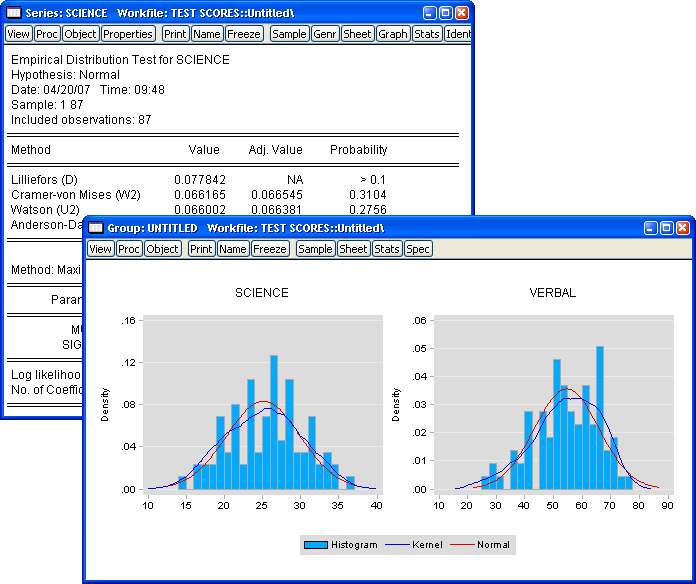Click the Group UNTITLED window title icon

click(x=95, y=228)
